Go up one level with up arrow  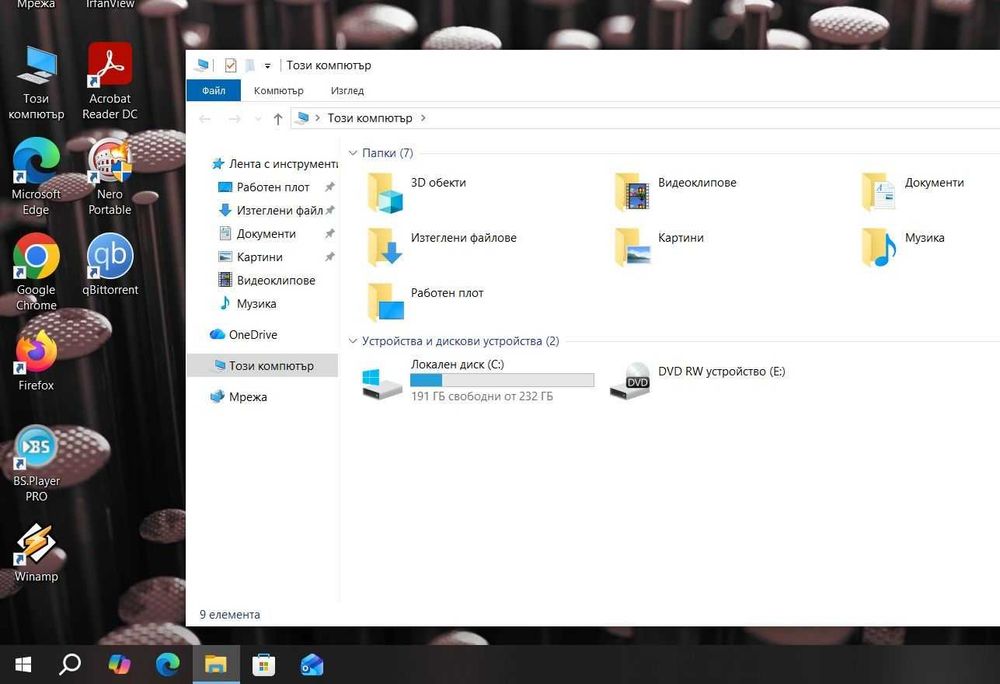(x=278, y=119)
